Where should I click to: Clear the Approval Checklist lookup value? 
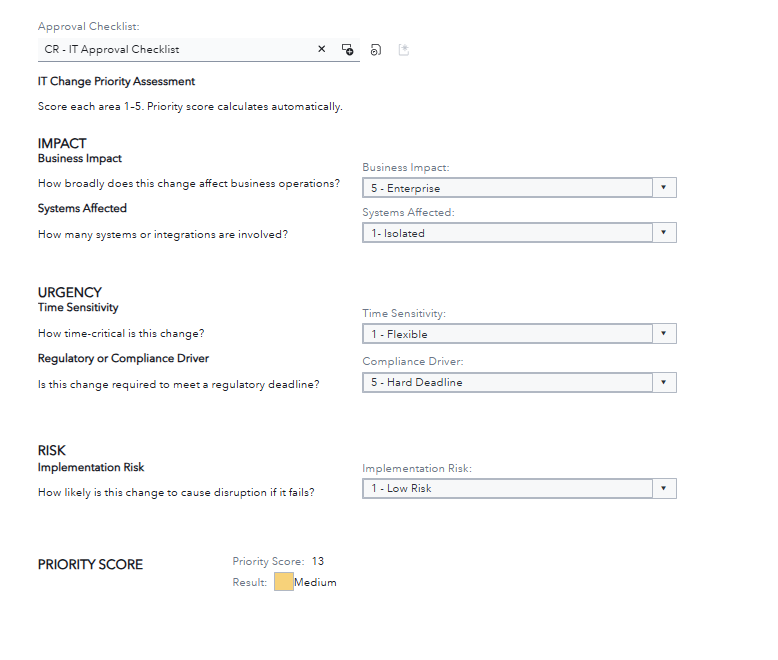tap(322, 49)
